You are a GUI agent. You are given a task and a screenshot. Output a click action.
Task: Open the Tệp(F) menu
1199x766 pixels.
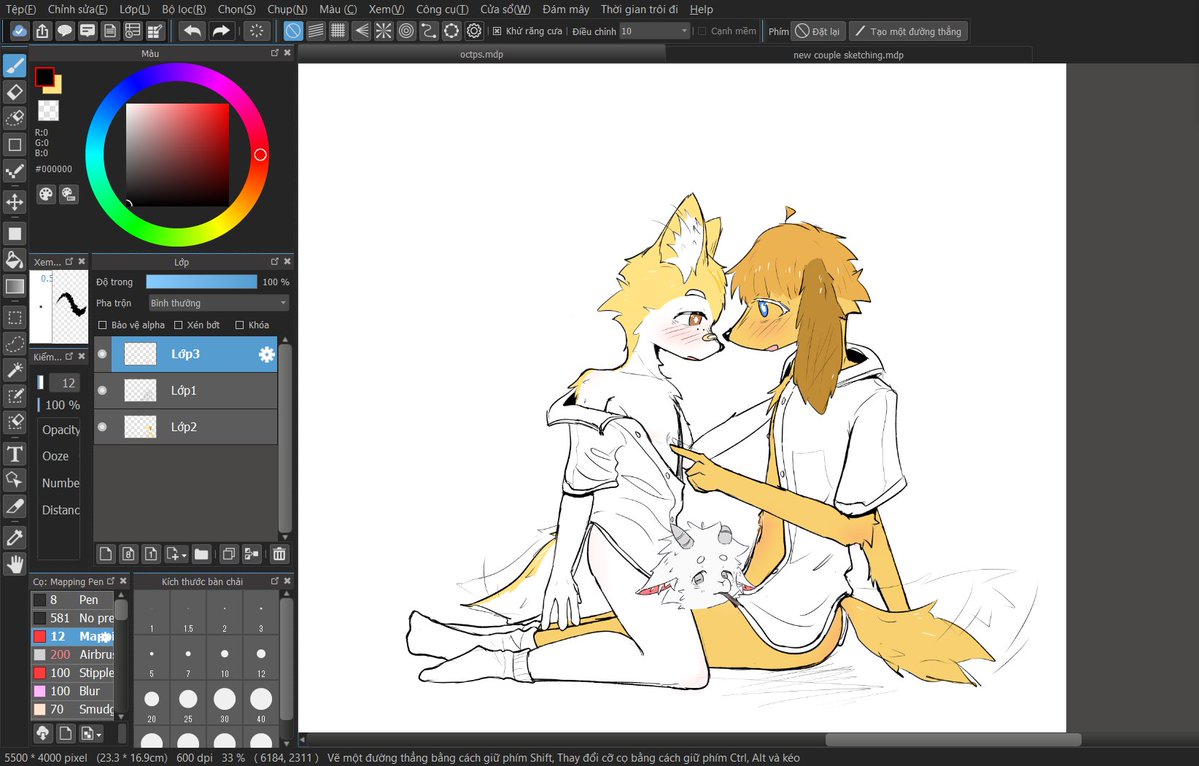(21, 9)
